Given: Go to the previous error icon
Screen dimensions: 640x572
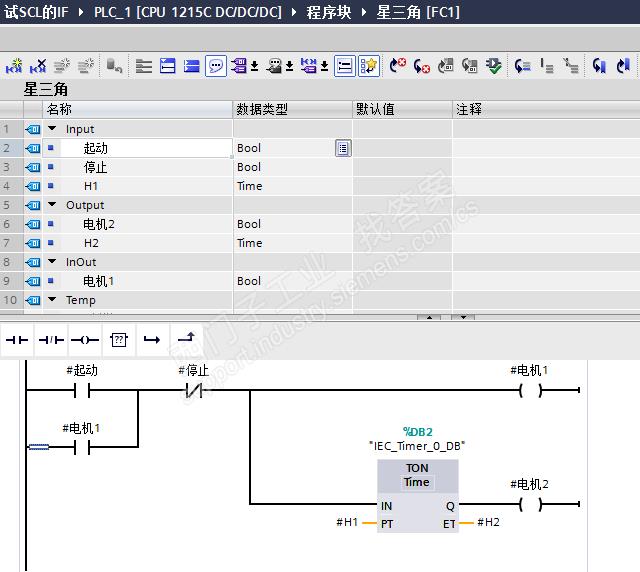Looking at the screenshot, I should coord(398,65).
